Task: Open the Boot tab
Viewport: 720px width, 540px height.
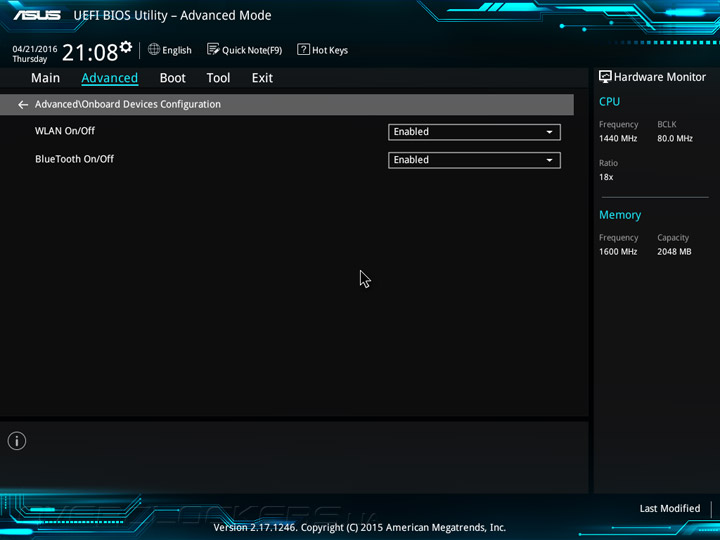Action: (x=173, y=78)
